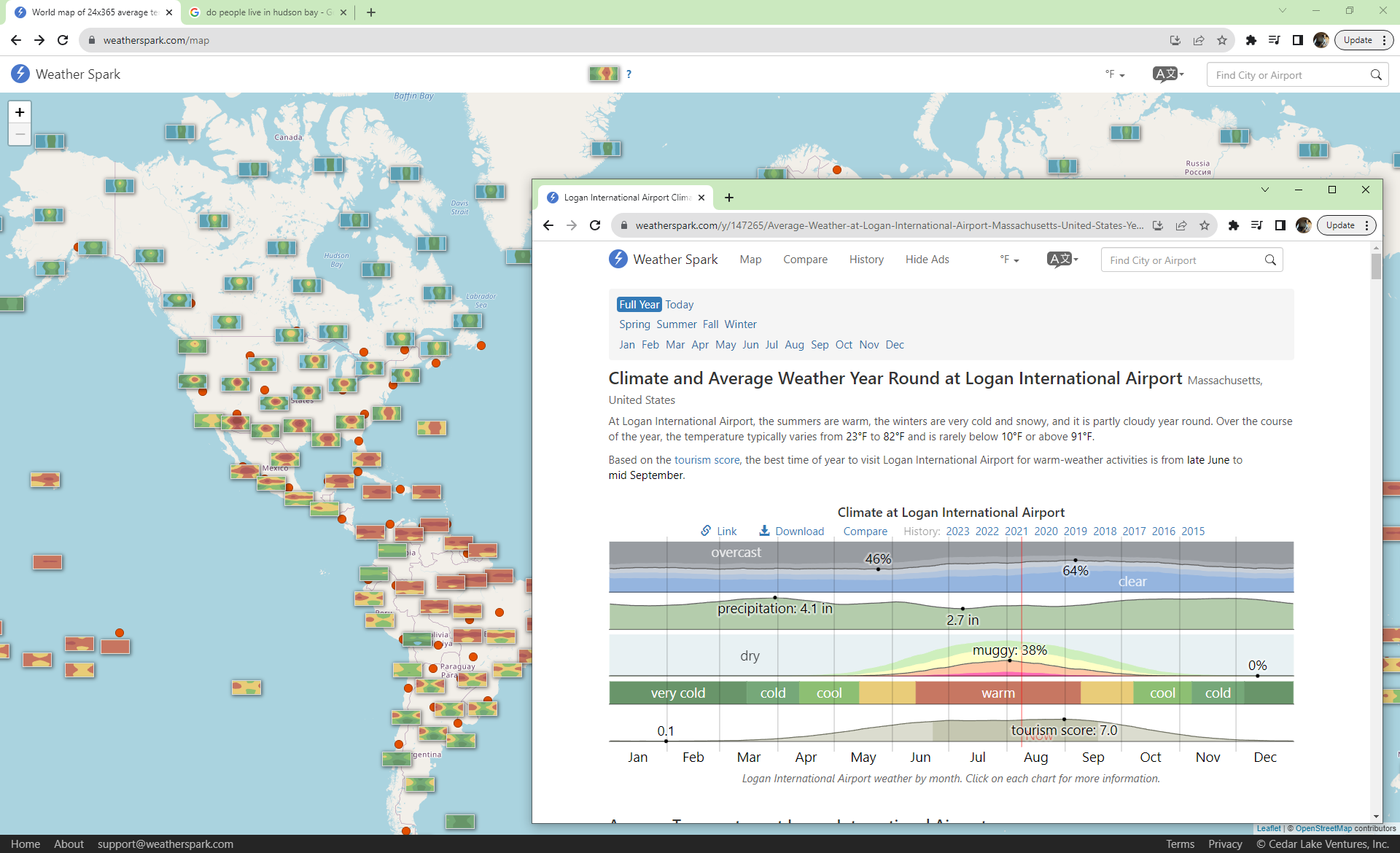1400x853 pixels.
Task: Click the front window address bar URL
Action: (889, 225)
